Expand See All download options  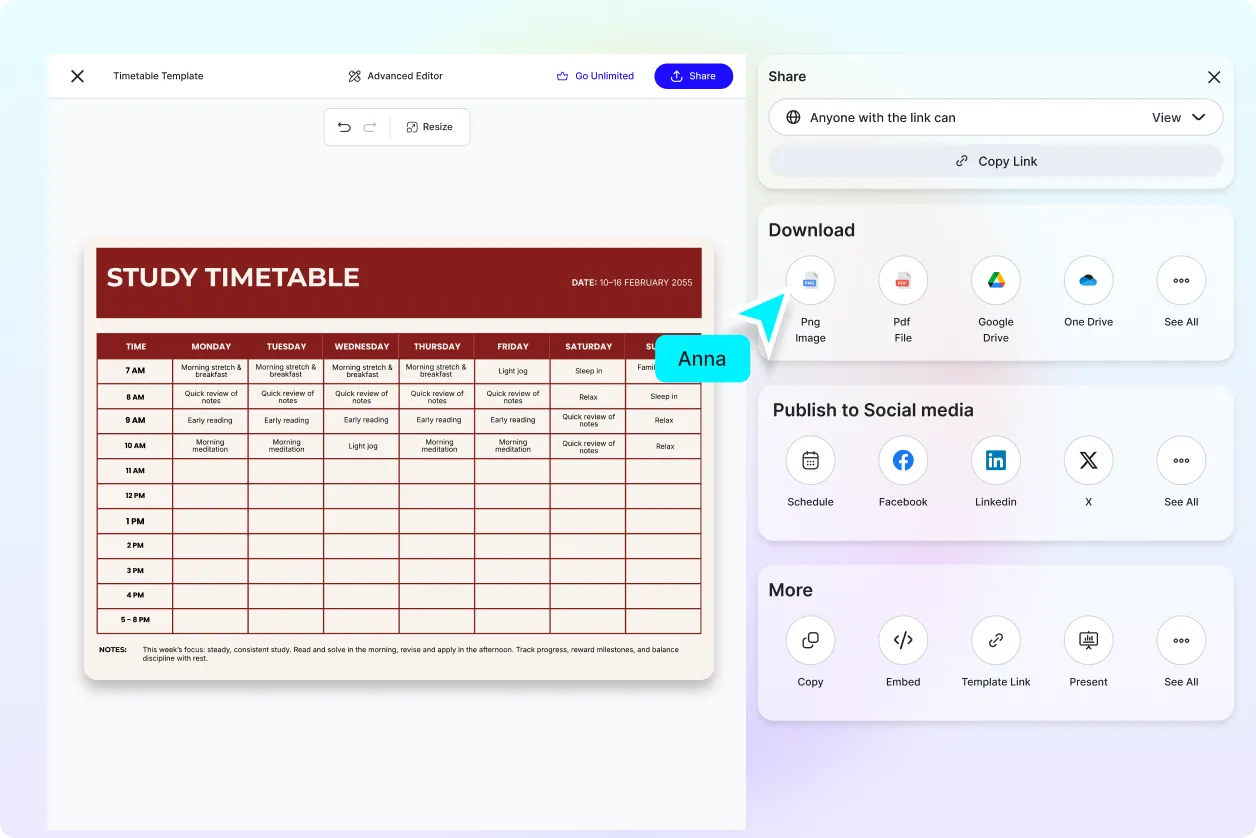coord(1181,280)
